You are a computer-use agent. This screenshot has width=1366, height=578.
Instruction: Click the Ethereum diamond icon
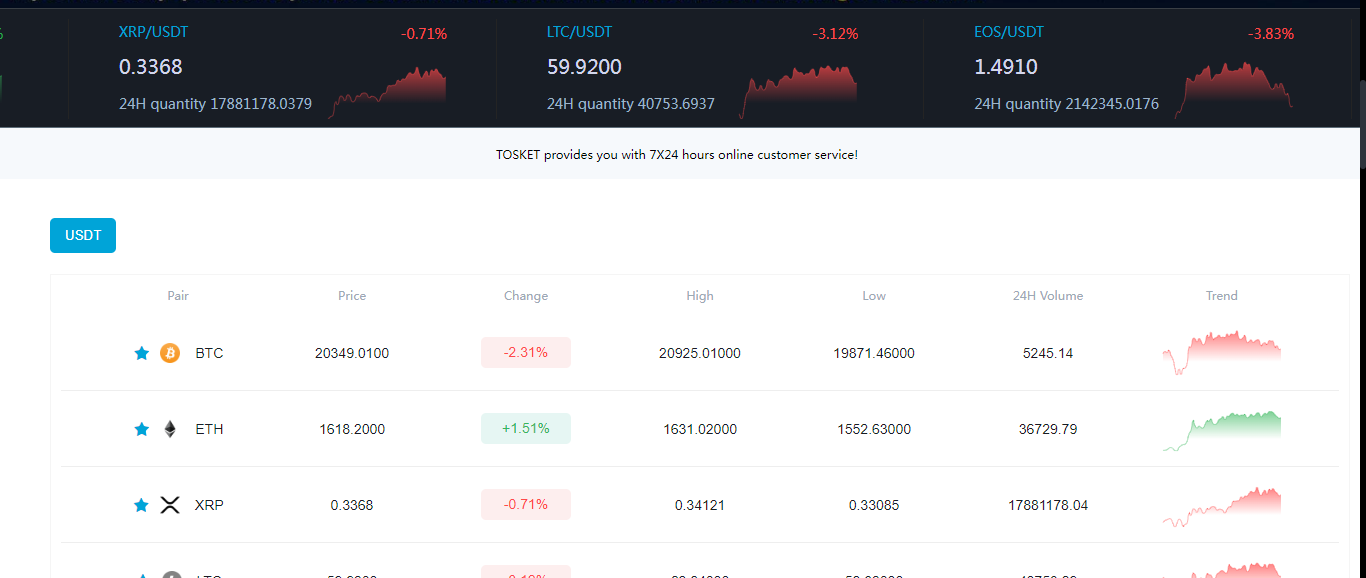(x=170, y=429)
